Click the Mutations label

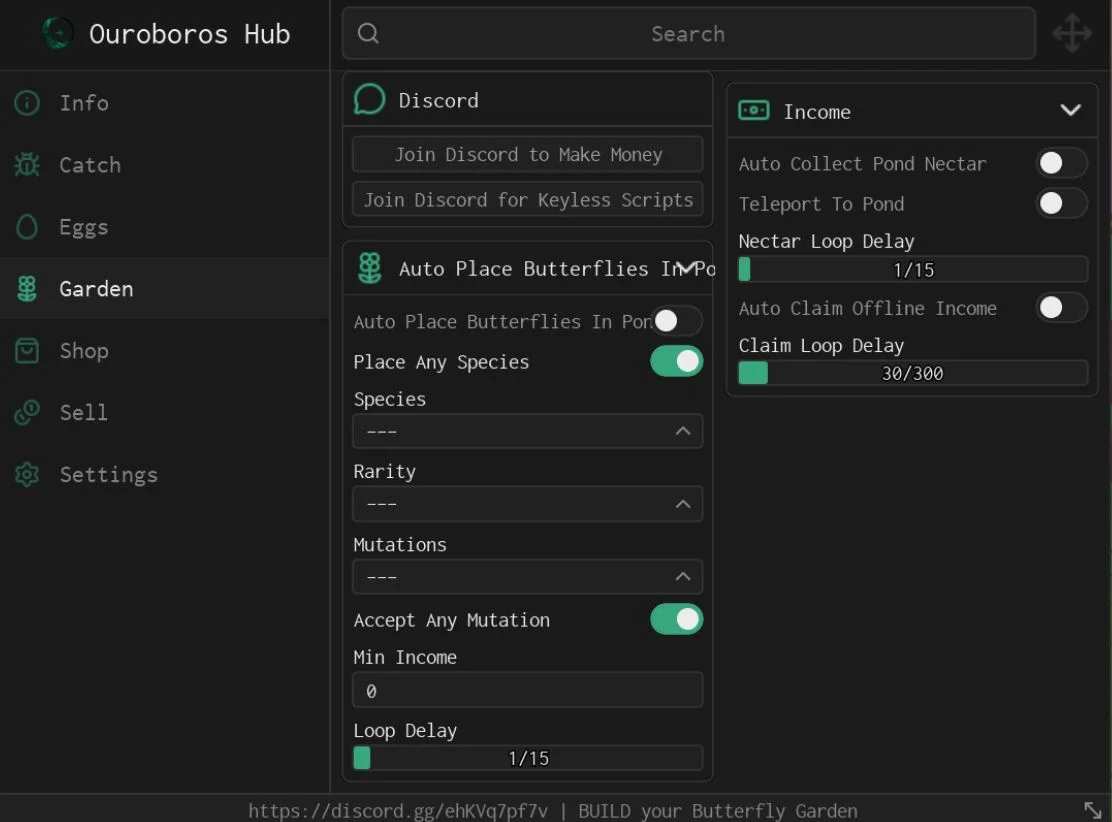(400, 545)
